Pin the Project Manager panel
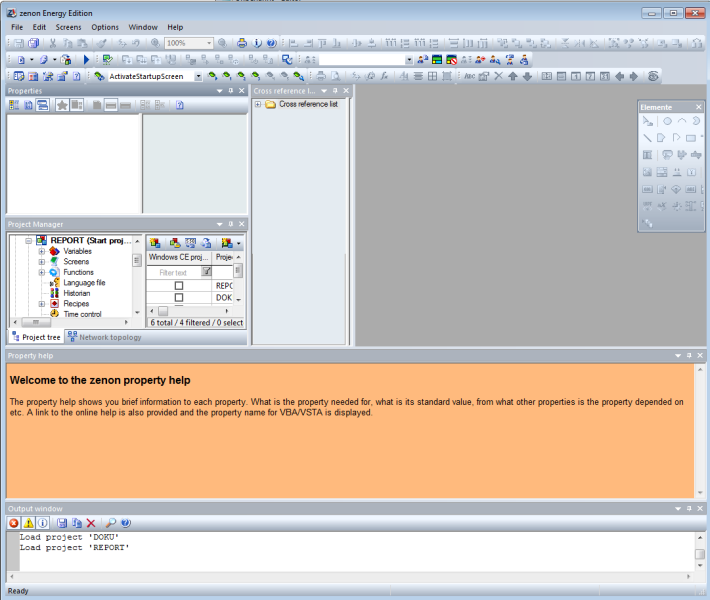710x600 pixels. click(231, 224)
